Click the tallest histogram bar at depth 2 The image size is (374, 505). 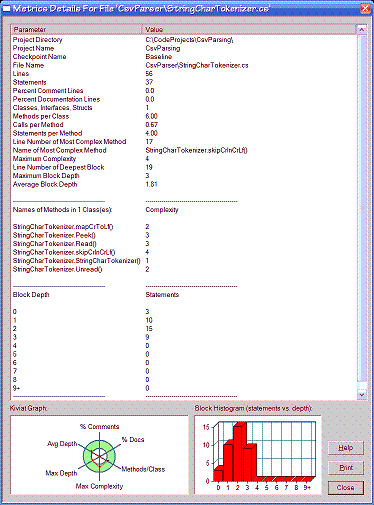pos(239,452)
